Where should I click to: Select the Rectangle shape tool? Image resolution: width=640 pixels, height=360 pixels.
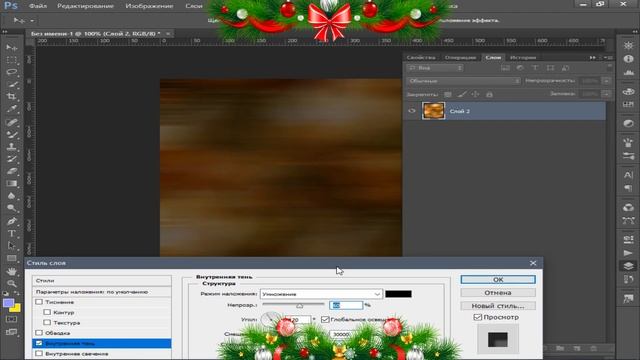point(11,258)
